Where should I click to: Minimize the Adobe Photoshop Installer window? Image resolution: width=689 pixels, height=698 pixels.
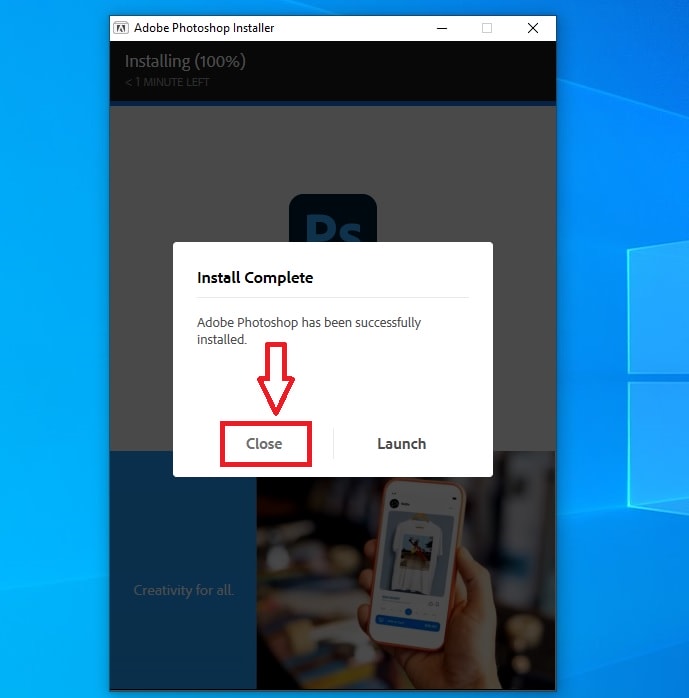442,28
